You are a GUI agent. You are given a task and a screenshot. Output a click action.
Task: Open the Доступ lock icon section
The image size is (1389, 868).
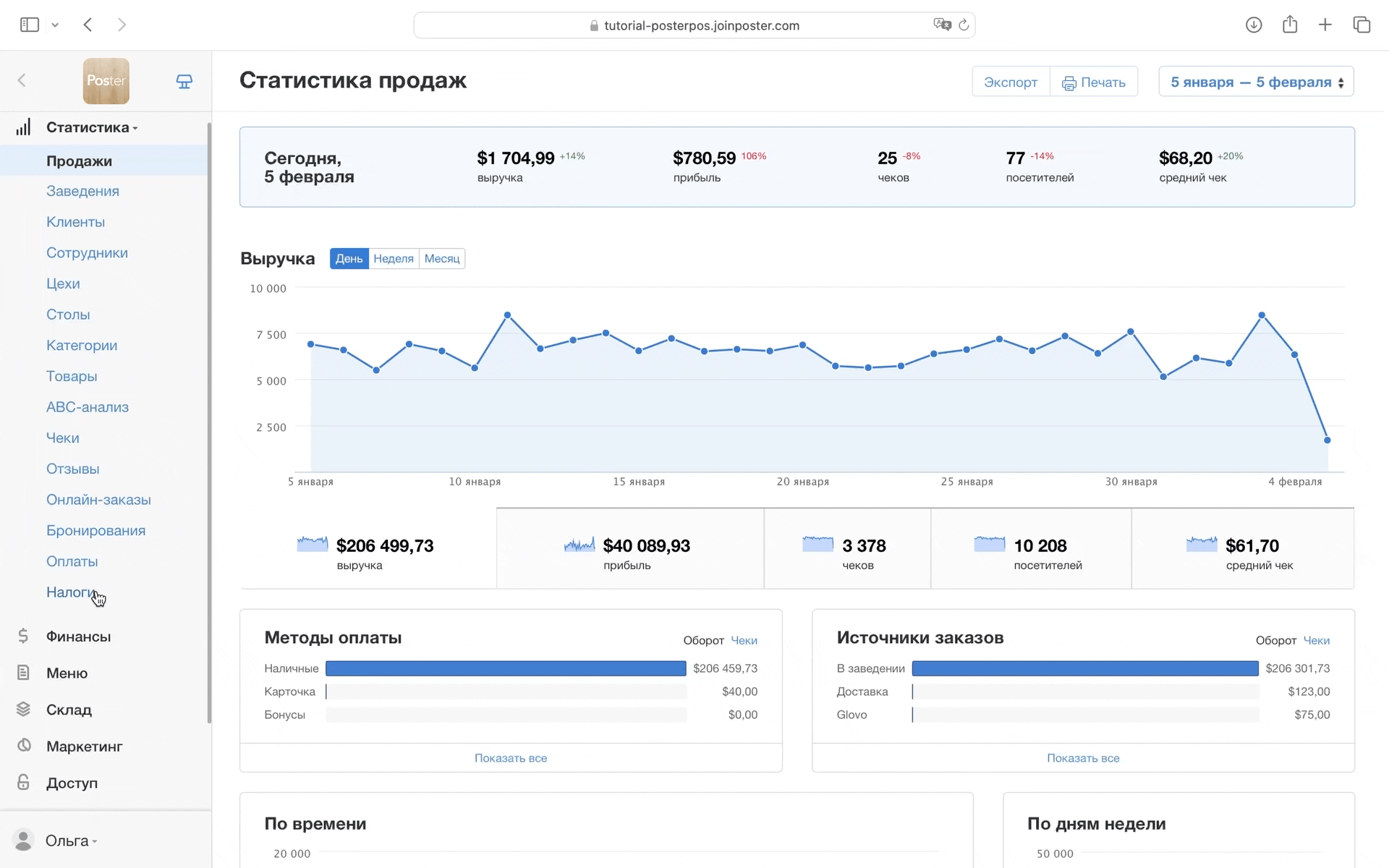point(23,783)
